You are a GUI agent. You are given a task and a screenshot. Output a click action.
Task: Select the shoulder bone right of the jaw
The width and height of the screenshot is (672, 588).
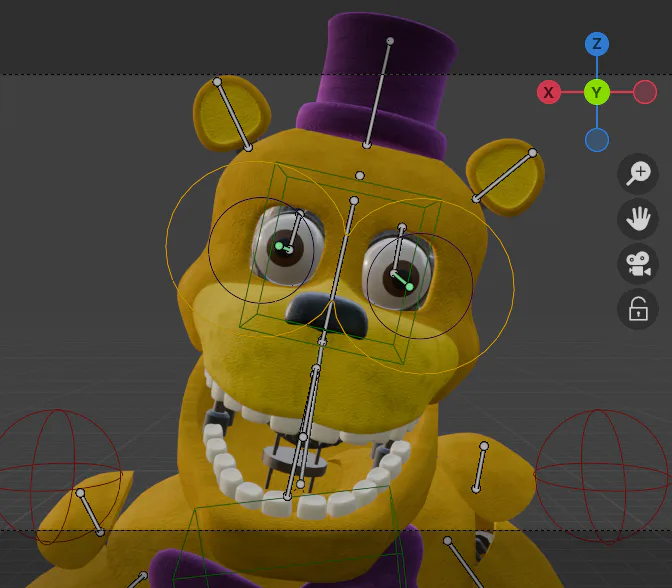[480, 468]
